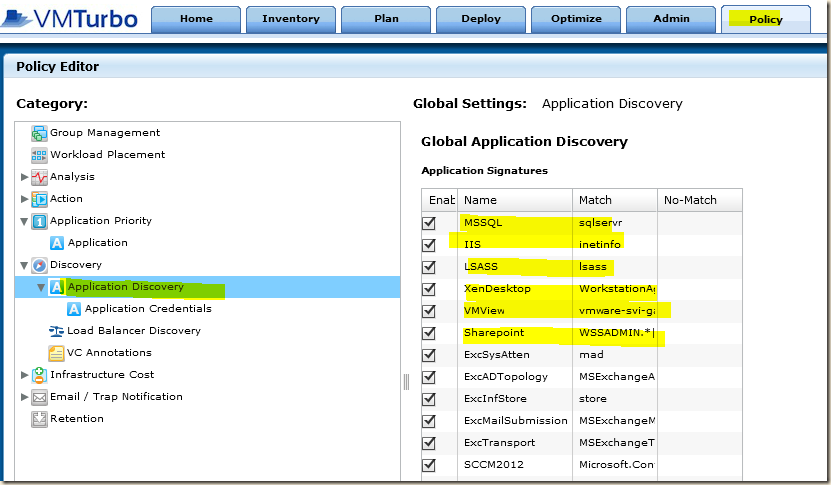Sort by the Match column header
831x485 pixels.
click(x=615, y=200)
